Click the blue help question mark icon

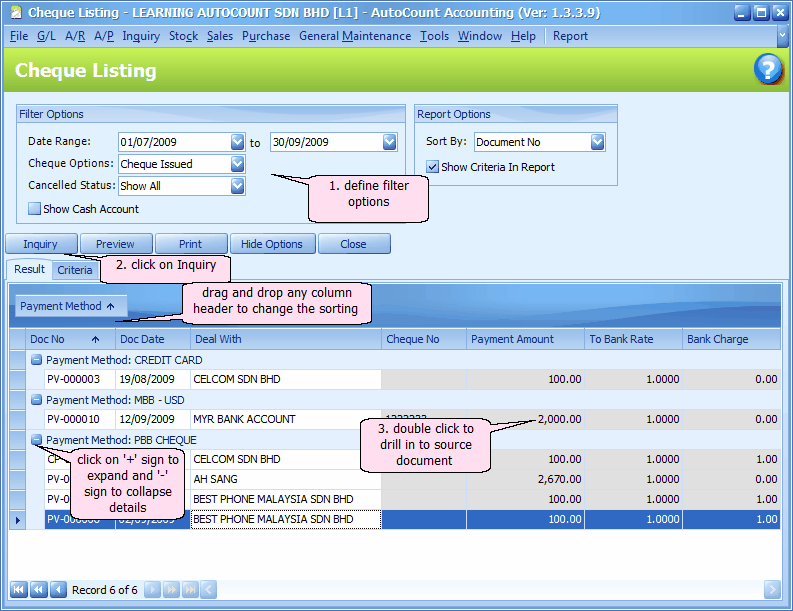click(768, 70)
